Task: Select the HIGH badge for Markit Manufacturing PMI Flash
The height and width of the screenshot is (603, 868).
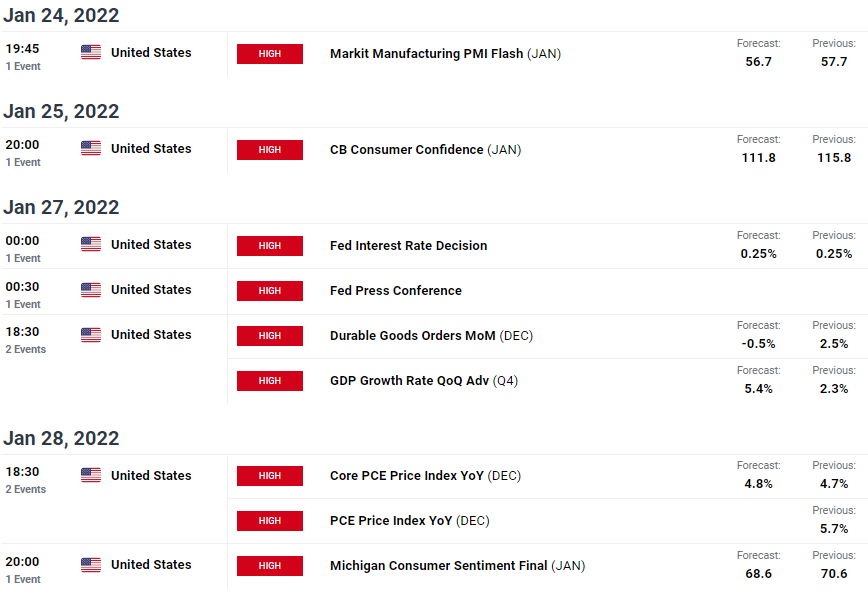Action: coord(270,54)
